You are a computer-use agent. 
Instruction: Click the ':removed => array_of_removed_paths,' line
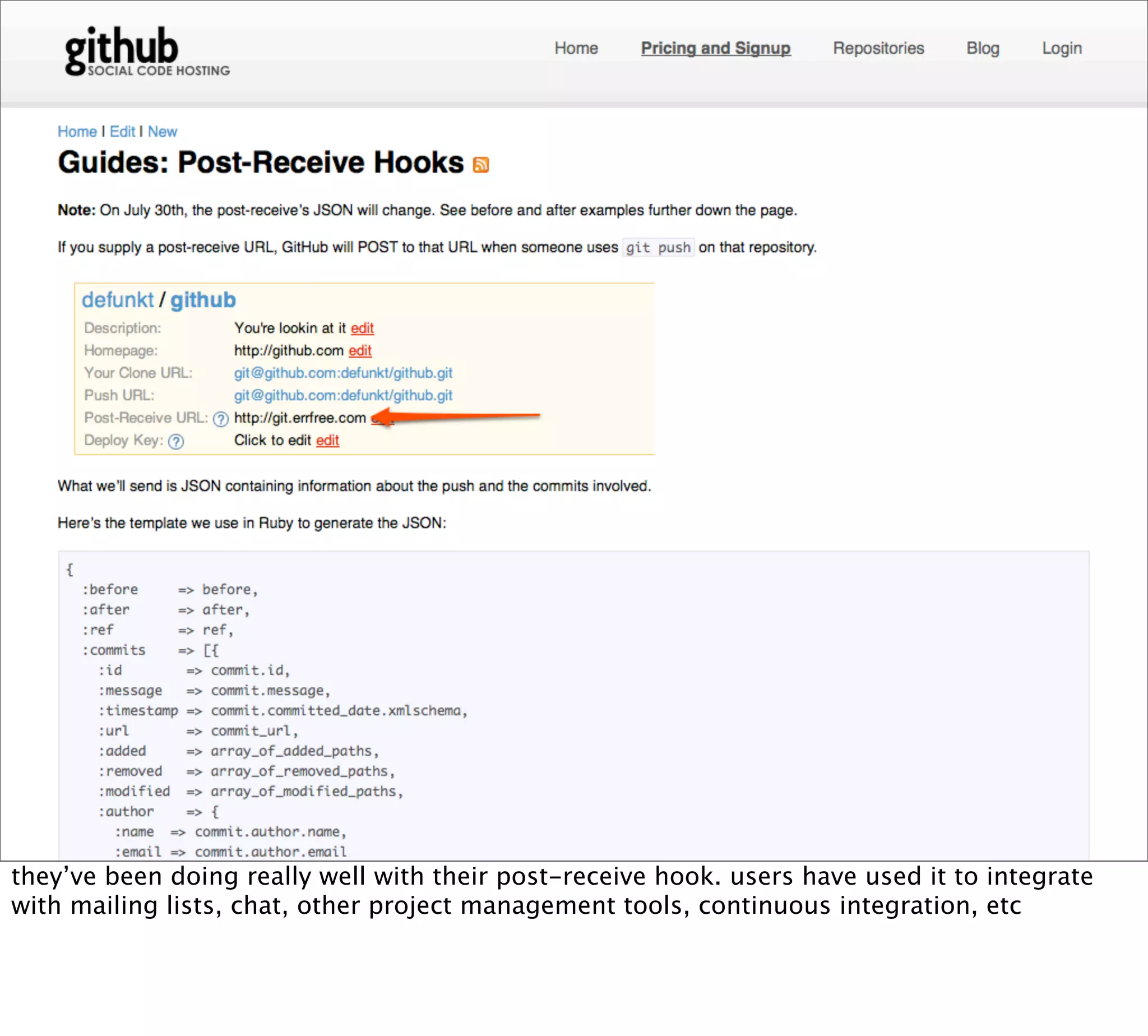[x=247, y=771]
